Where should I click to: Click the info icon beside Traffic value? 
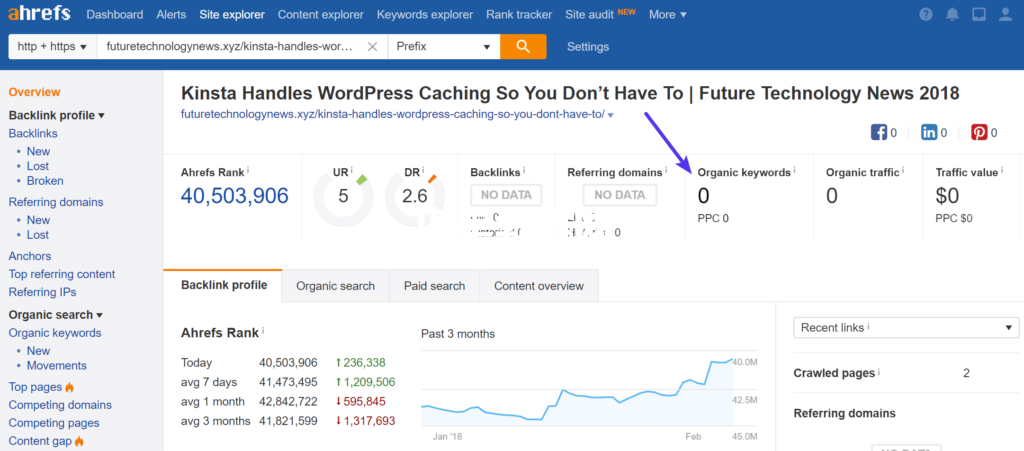pos(1002,171)
